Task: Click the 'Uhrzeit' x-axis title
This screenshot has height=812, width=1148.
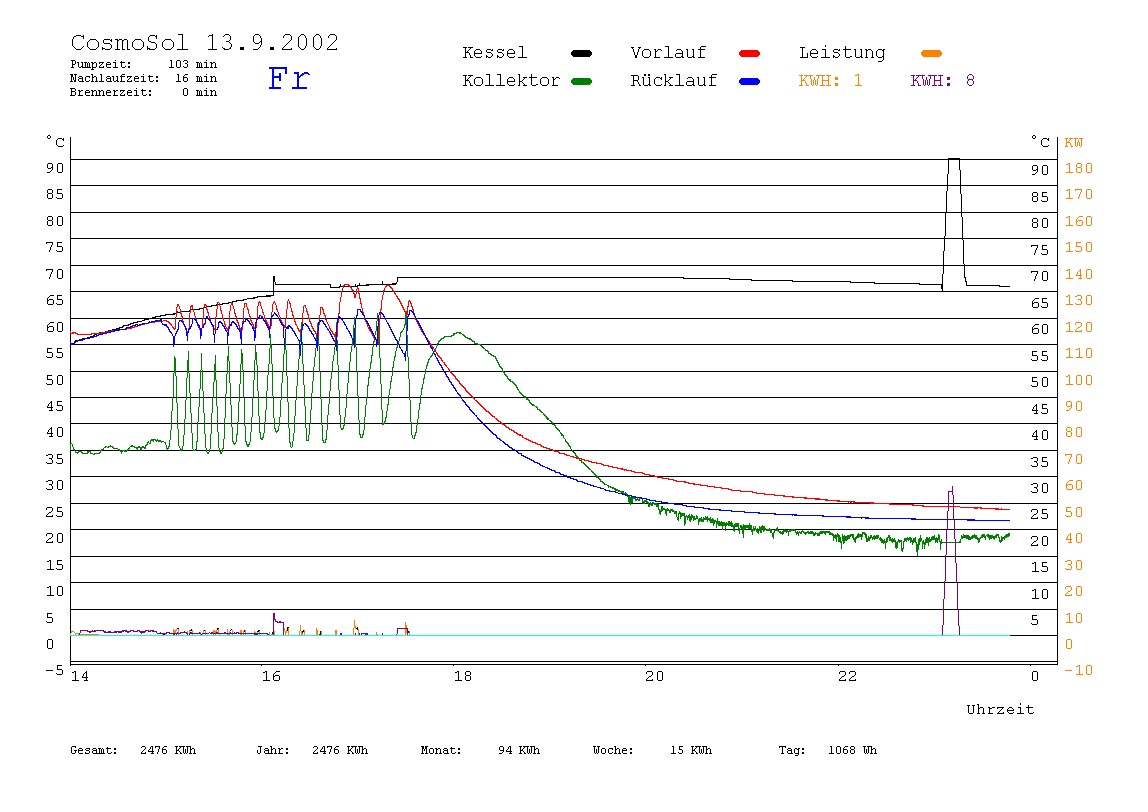Action: pyautogui.click(x=1000, y=709)
